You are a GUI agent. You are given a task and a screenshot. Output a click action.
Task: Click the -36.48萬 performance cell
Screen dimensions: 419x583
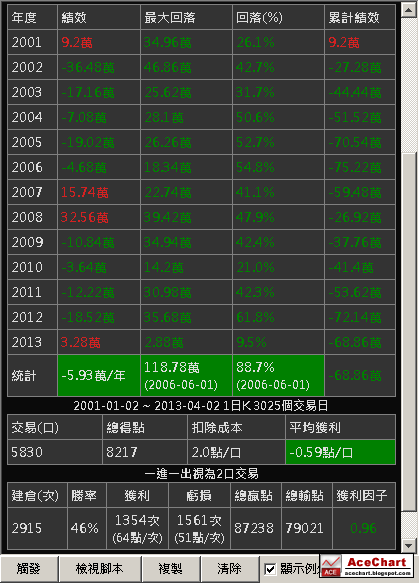click(x=99, y=67)
